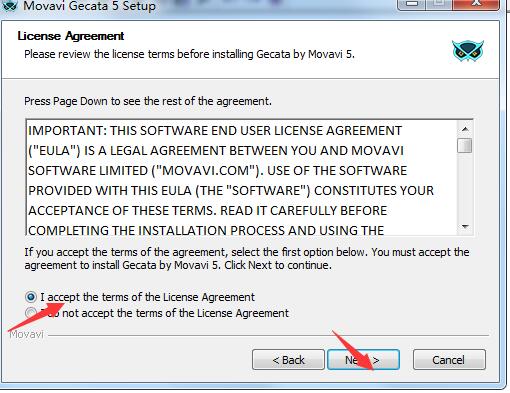Click the scroll up arrow of license text
The image size is (510, 393).
(465, 129)
